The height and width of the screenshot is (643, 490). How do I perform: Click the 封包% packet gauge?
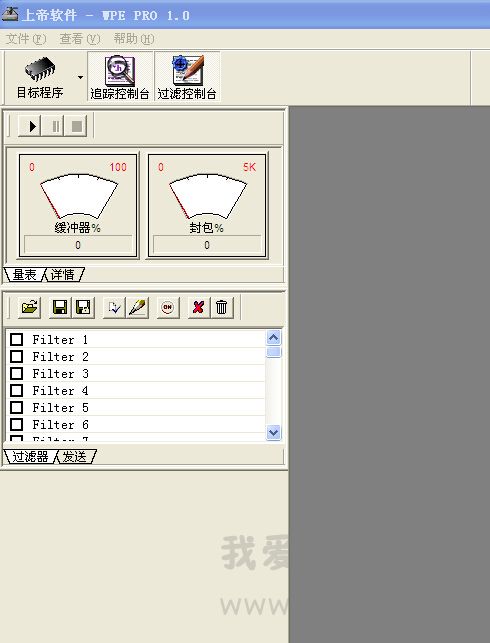click(207, 205)
